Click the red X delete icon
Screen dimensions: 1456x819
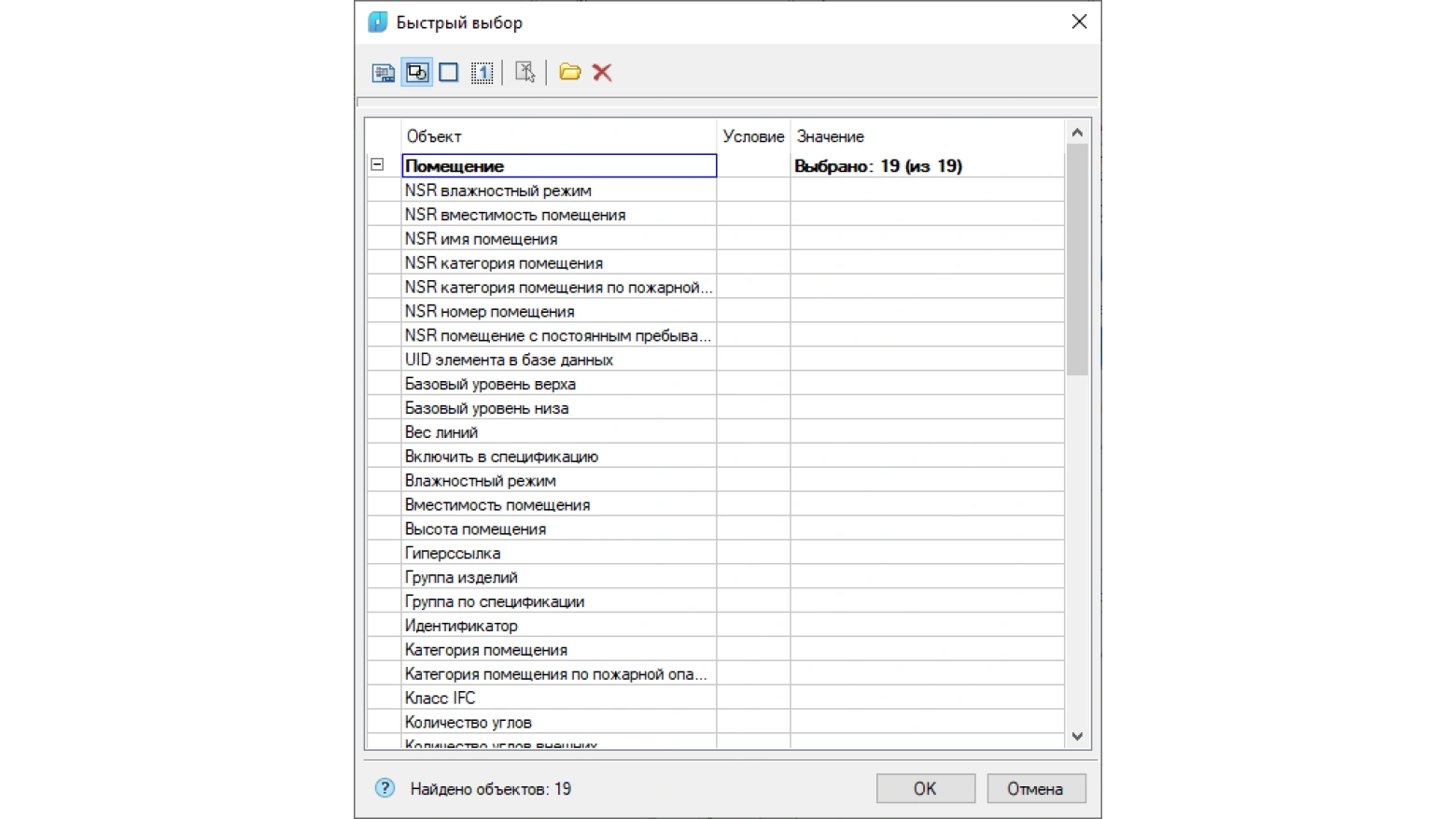(602, 72)
